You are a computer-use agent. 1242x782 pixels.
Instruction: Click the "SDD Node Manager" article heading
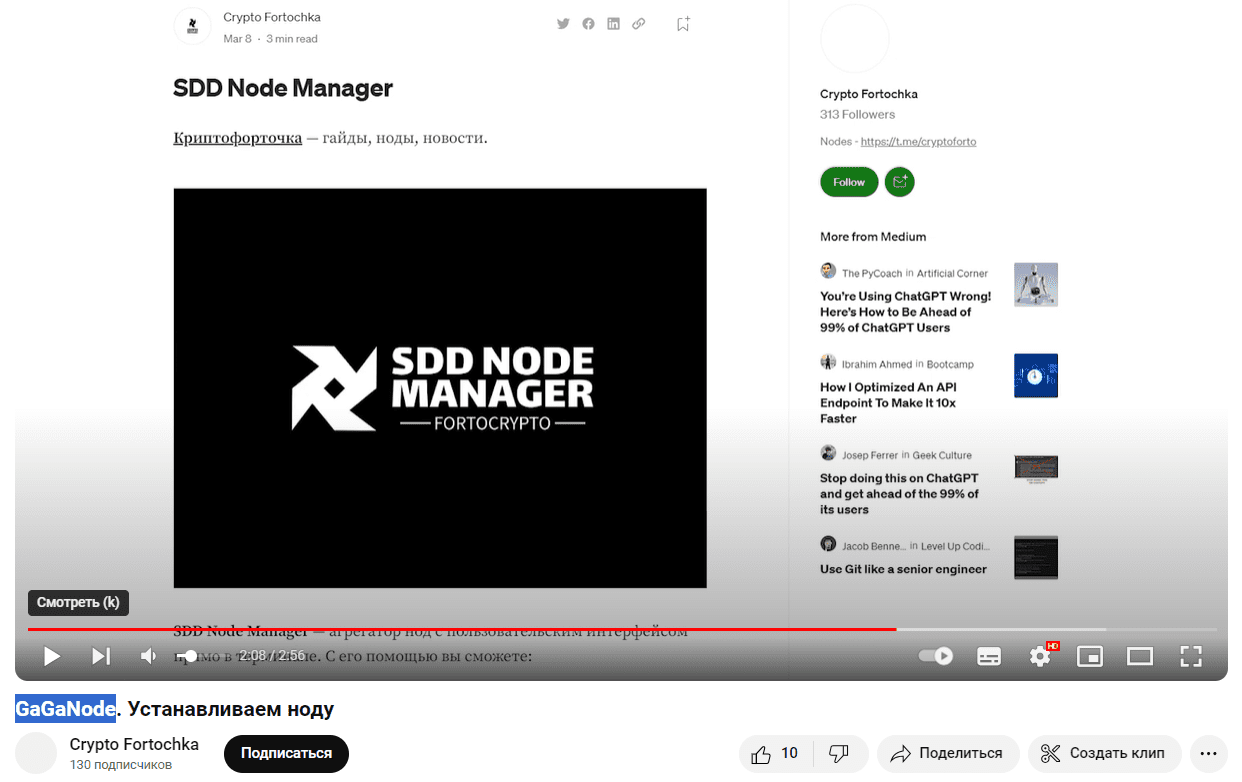(283, 88)
